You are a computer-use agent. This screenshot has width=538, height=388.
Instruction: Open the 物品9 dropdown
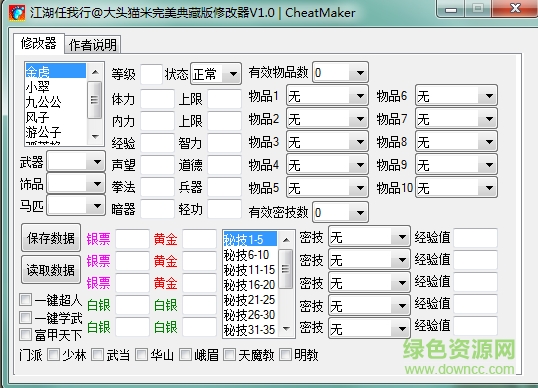pos(456,165)
